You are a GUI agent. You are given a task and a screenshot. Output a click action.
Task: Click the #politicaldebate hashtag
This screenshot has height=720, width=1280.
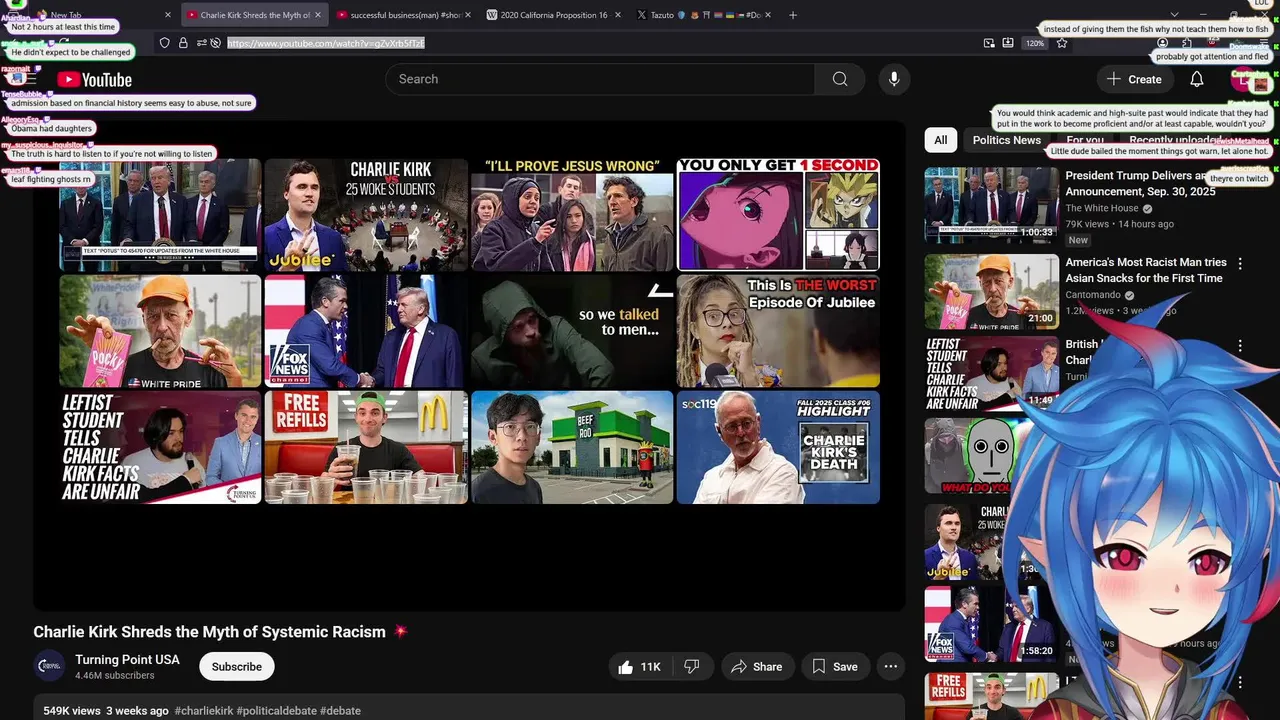click(x=276, y=711)
